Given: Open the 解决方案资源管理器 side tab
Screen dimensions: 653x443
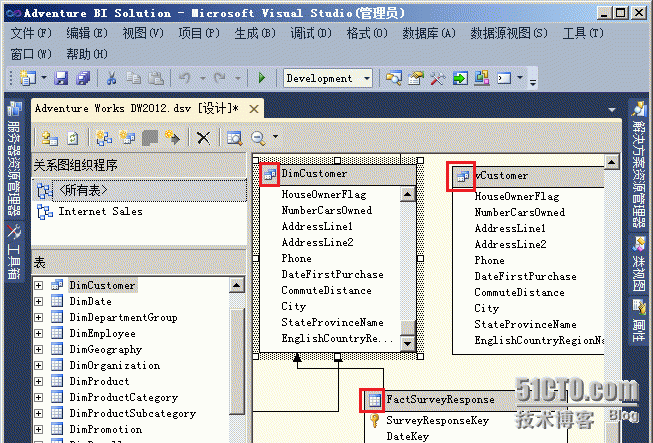Looking at the screenshot, I should 638,165.
